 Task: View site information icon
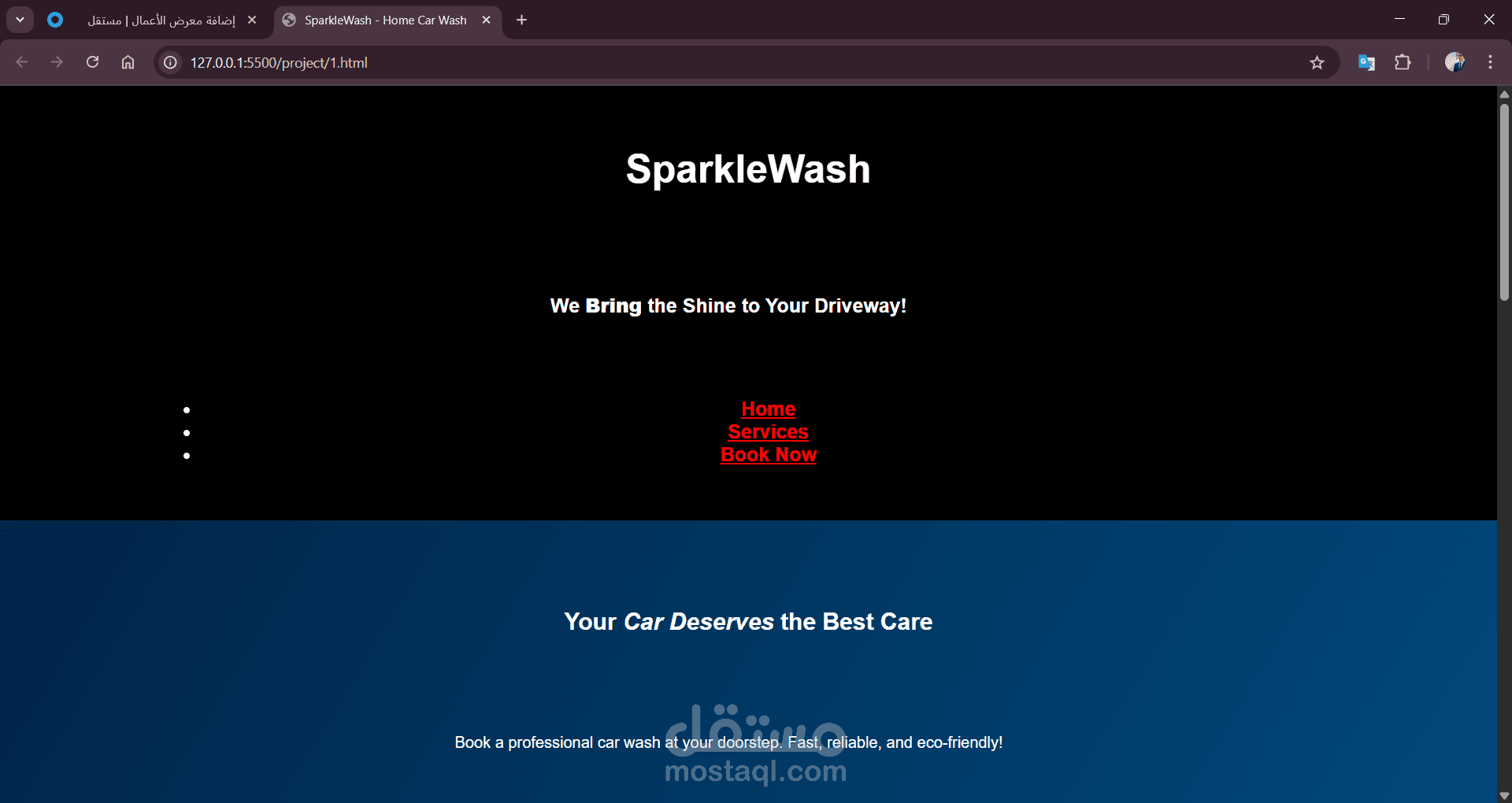click(169, 62)
